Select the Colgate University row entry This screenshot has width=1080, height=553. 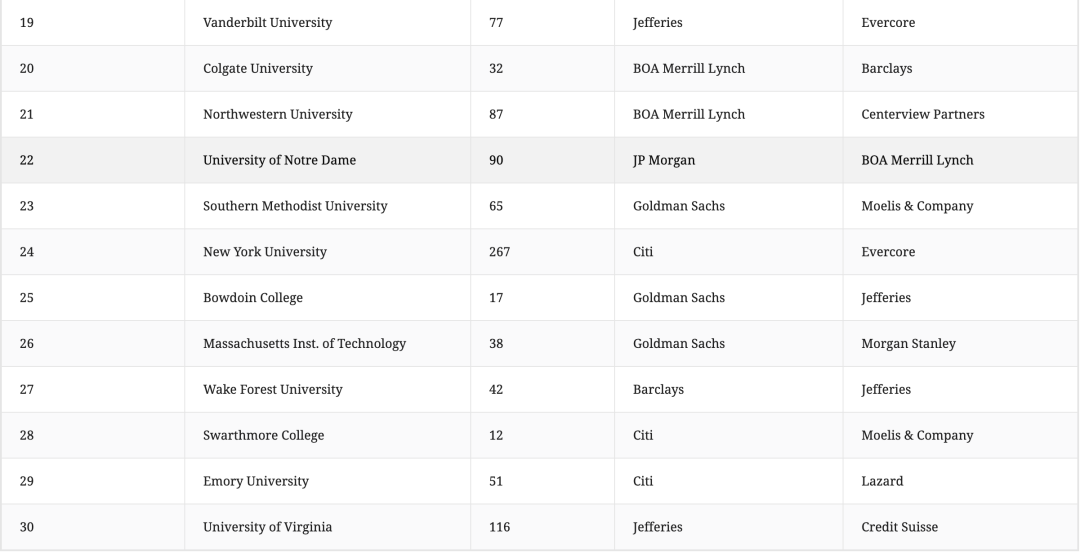tap(257, 68)
